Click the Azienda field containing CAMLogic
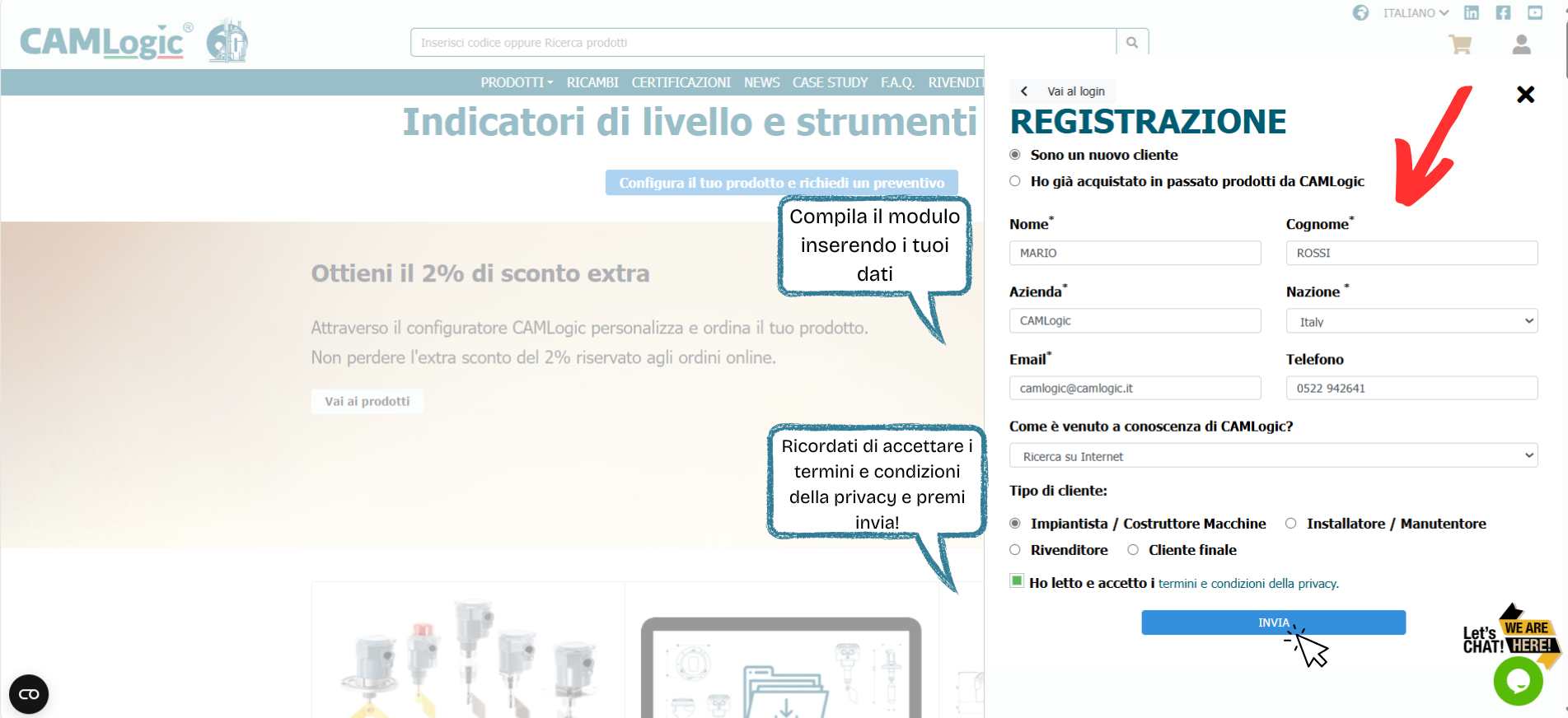 click(x=1135, y=320)
